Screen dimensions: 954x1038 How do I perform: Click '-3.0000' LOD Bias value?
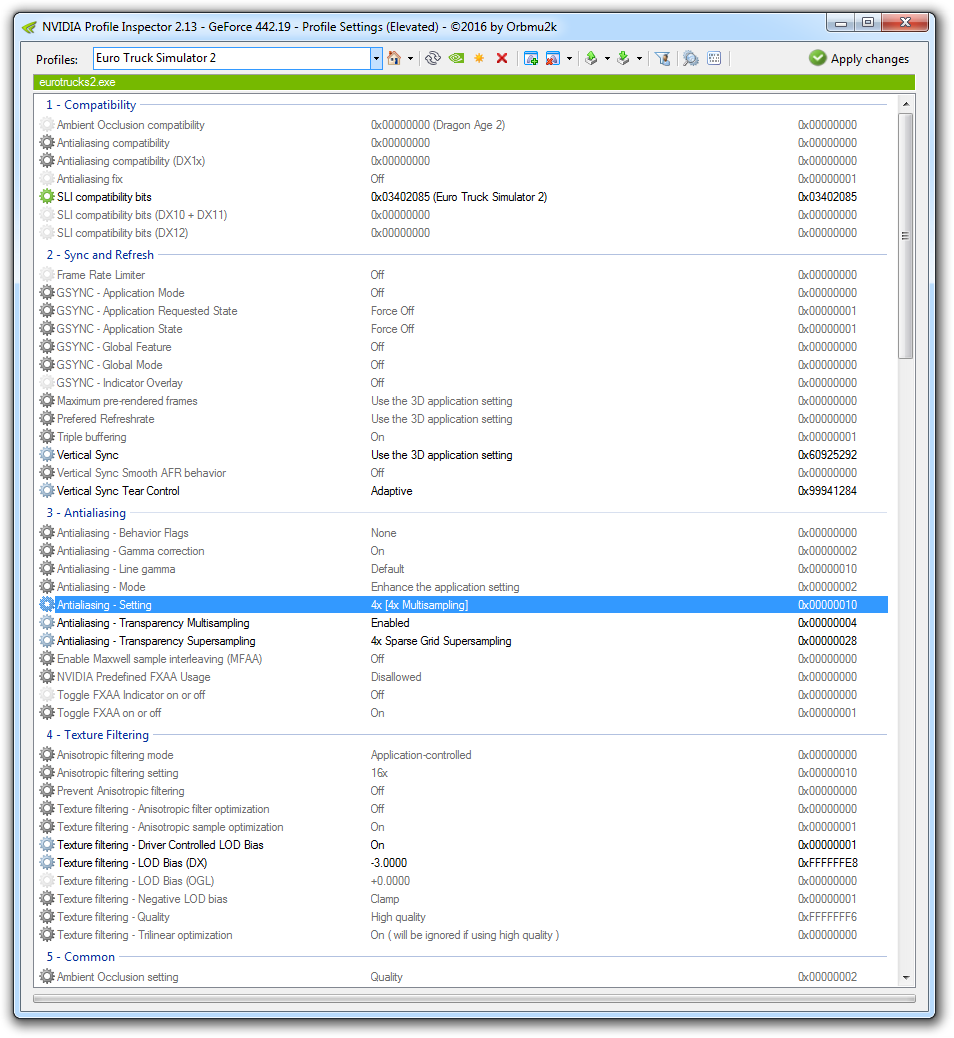coord(389,863)
